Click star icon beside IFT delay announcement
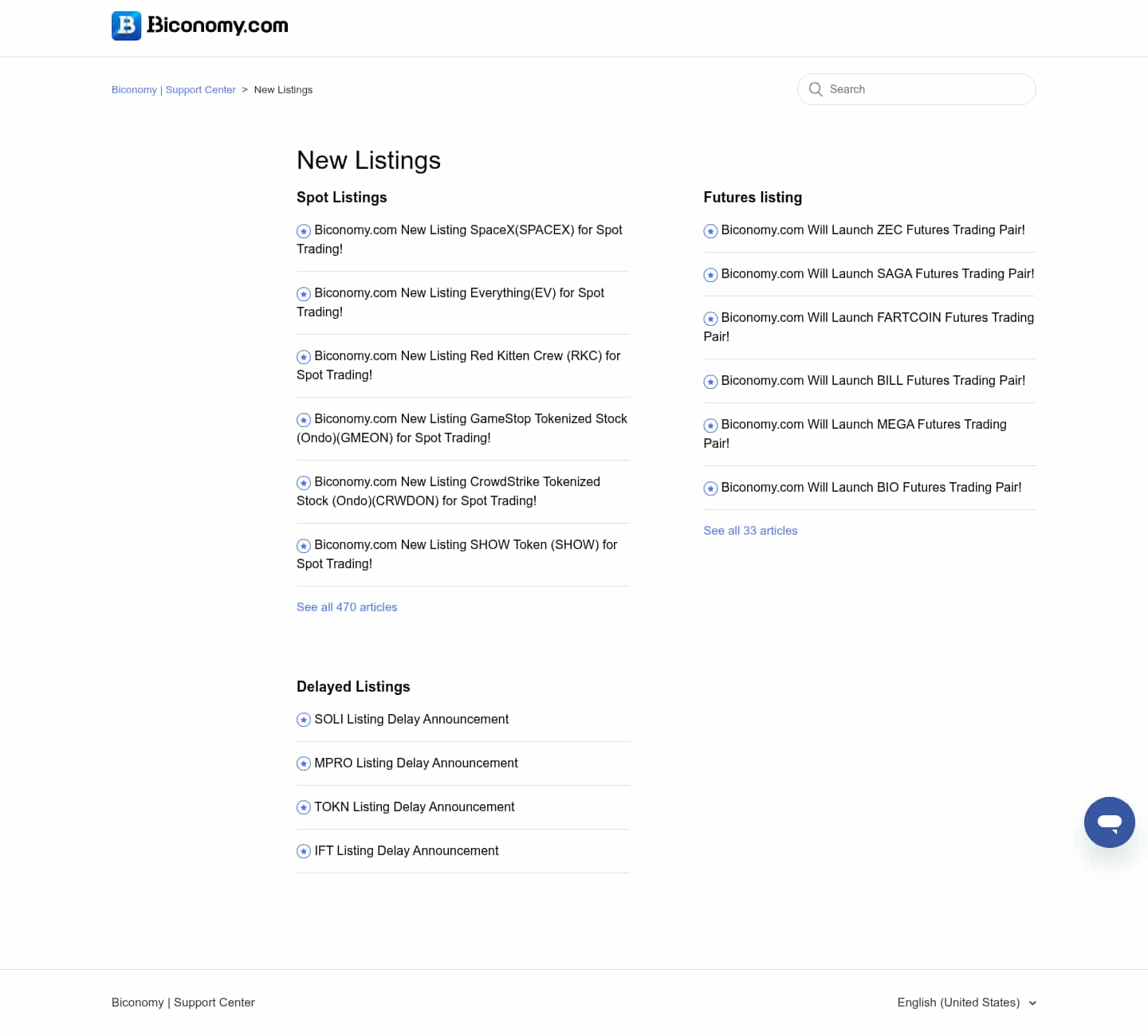This screenshot has height=1036, width=1148. (x=304, y=852)
